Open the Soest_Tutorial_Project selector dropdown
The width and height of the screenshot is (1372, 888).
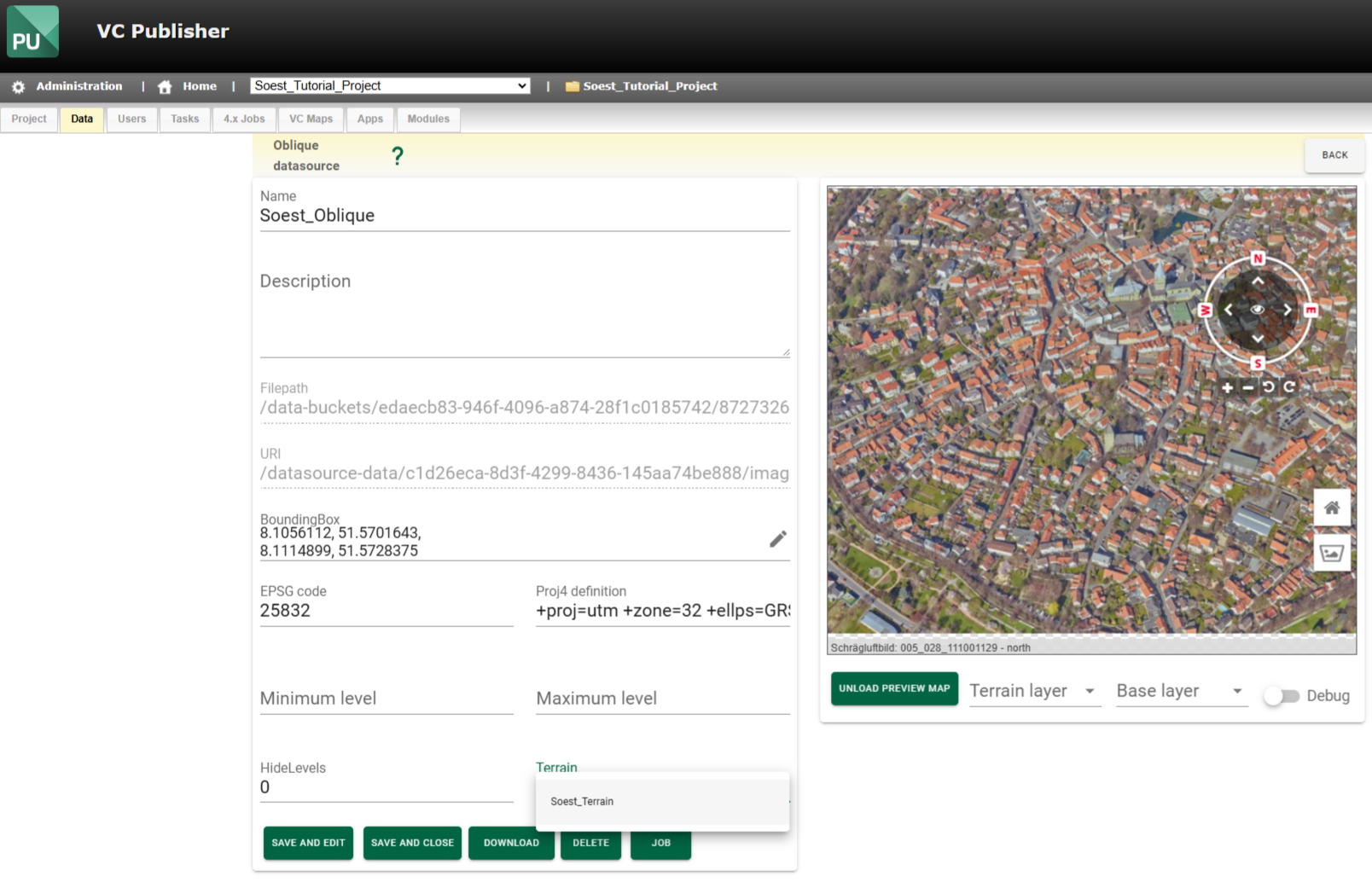pos(390,86)
